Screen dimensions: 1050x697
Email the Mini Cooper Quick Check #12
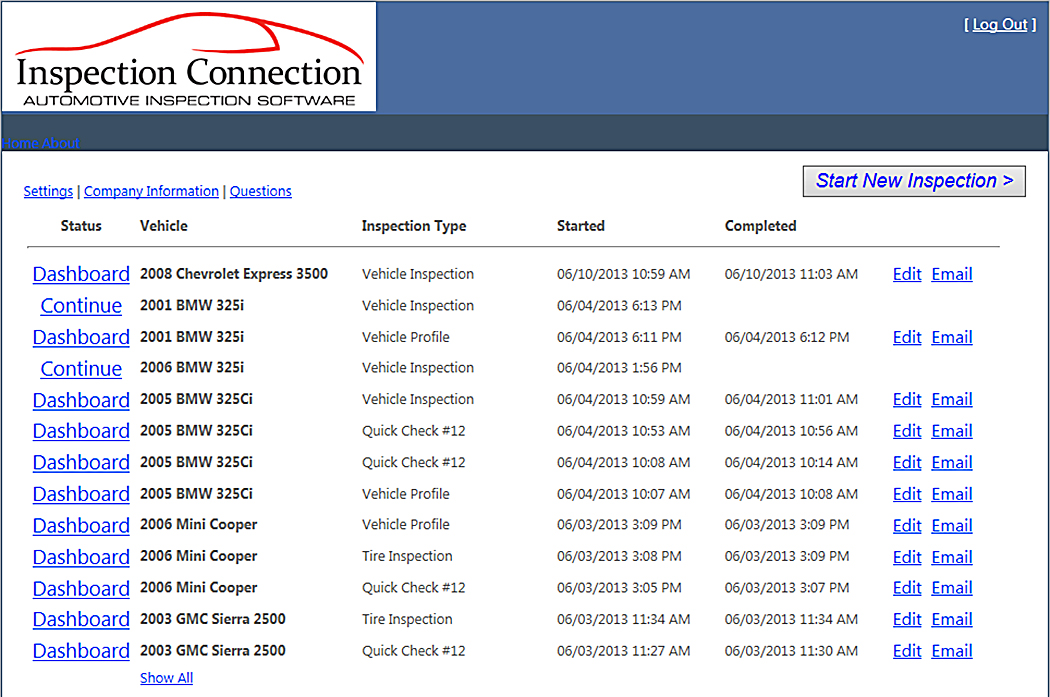[x=952, y=588]
